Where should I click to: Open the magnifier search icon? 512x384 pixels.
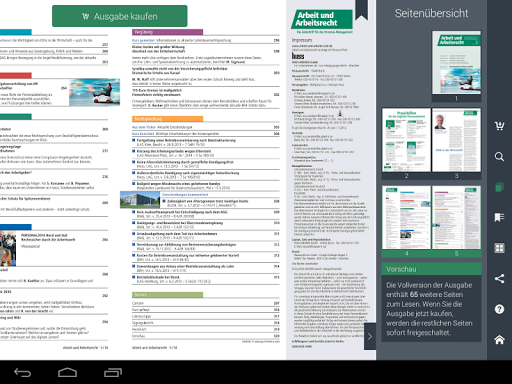[x=499, y=156]
